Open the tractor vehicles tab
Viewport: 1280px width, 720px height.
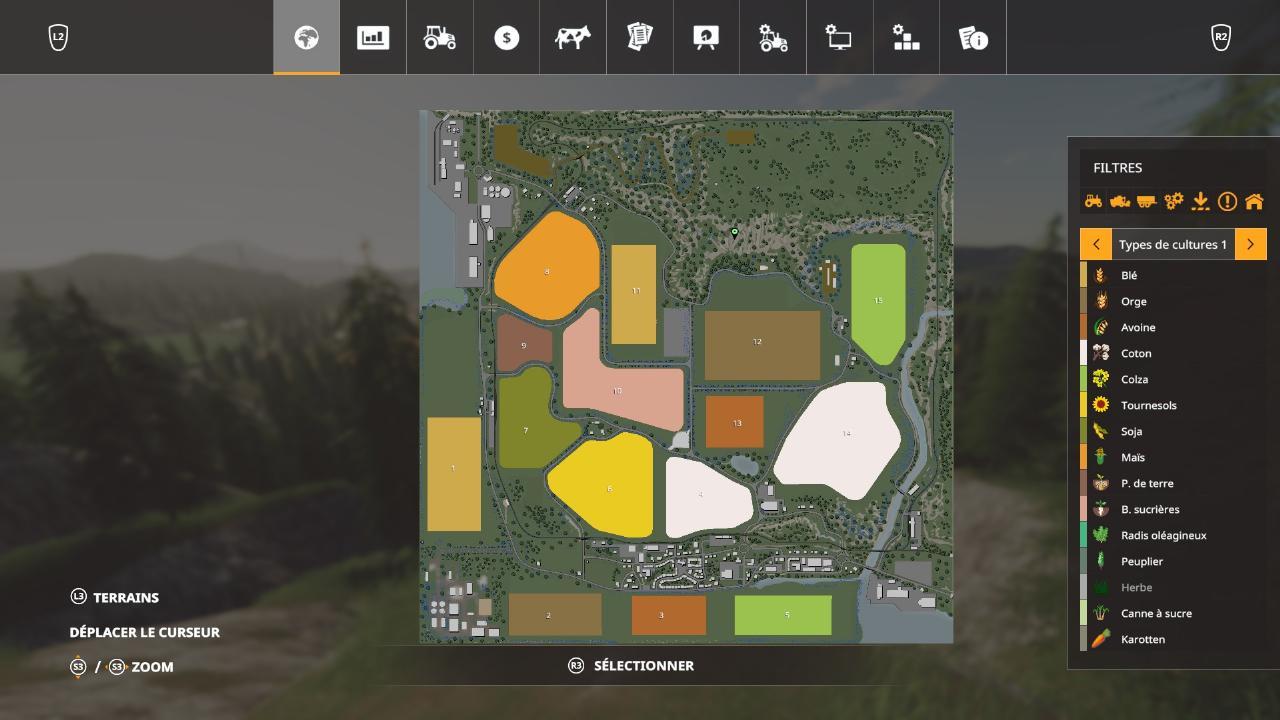pos(440,38)
